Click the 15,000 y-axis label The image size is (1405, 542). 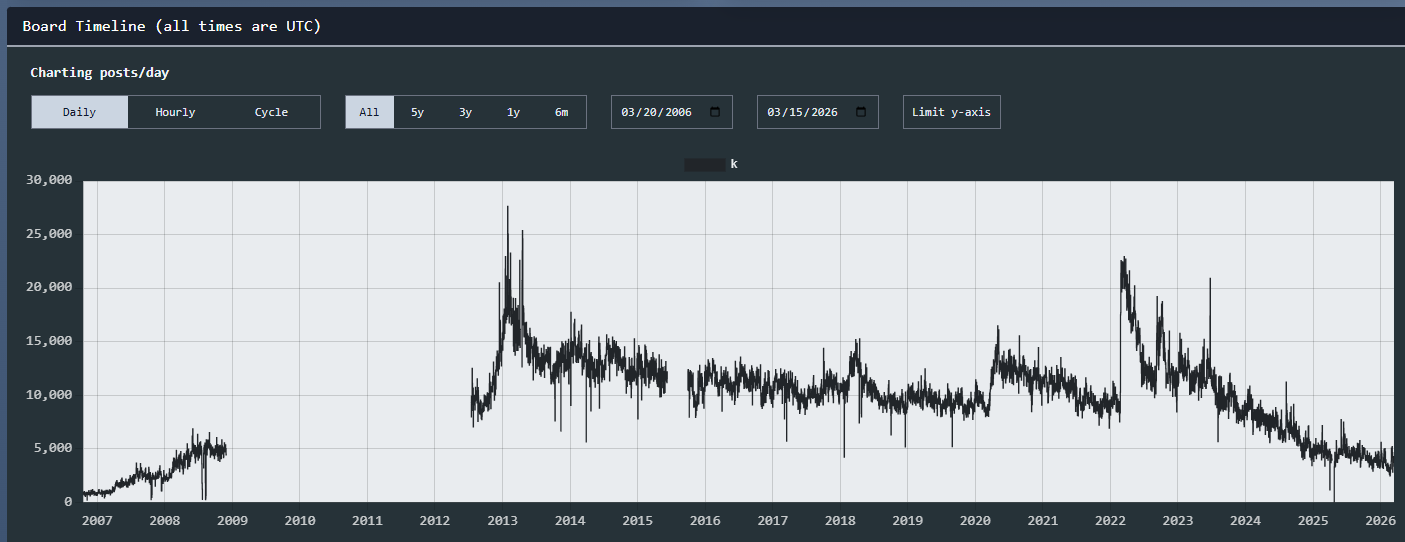48,341
